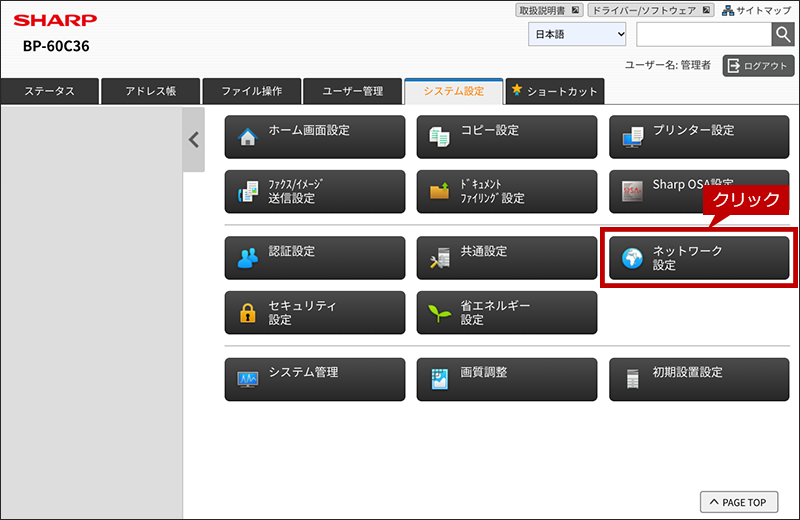
Task: Click the システム管理 monitor icon
Action: click(247, 379)
